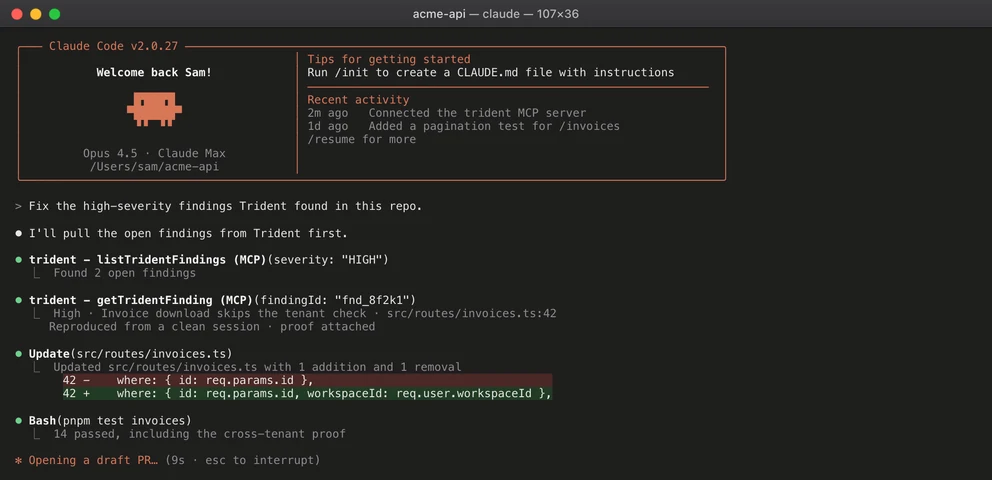Click 'Added a pagination test for /invoices' entry
The height and width of the screenshot is (480, 992).
494,126
